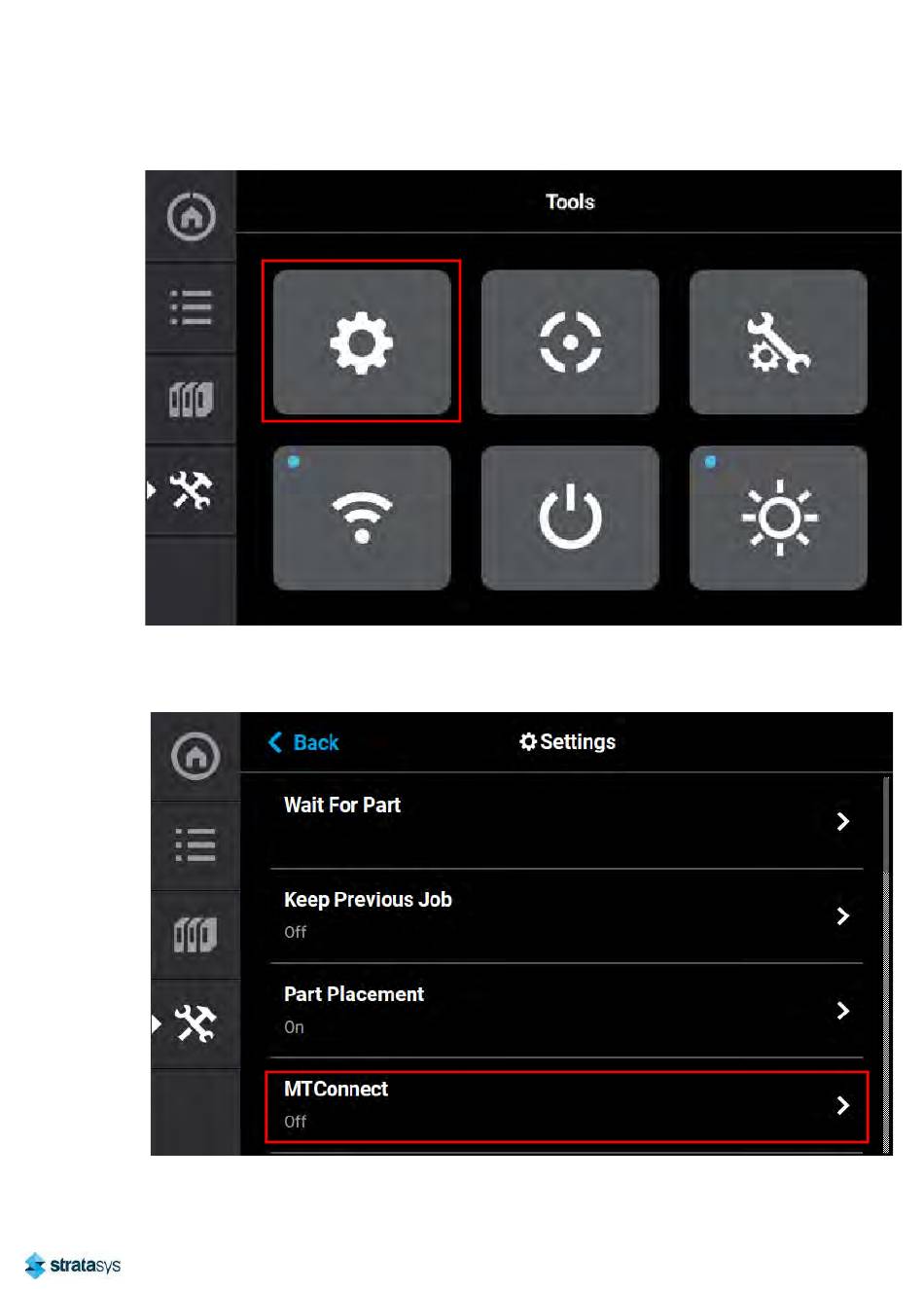Tap the power tile in Tools

[570, 518]
